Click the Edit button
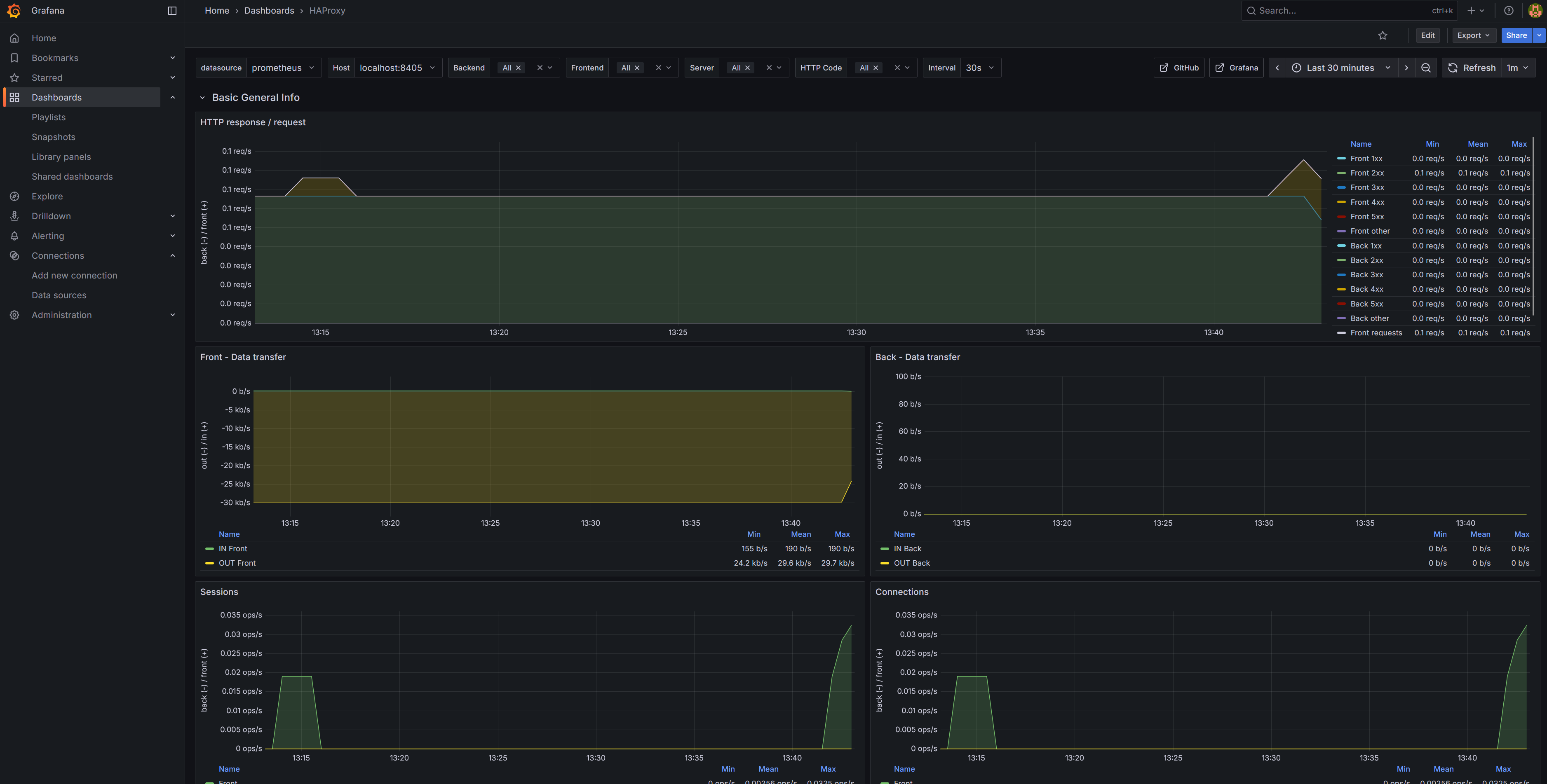Screen dimensions: 1547x784 point(1428,35)
